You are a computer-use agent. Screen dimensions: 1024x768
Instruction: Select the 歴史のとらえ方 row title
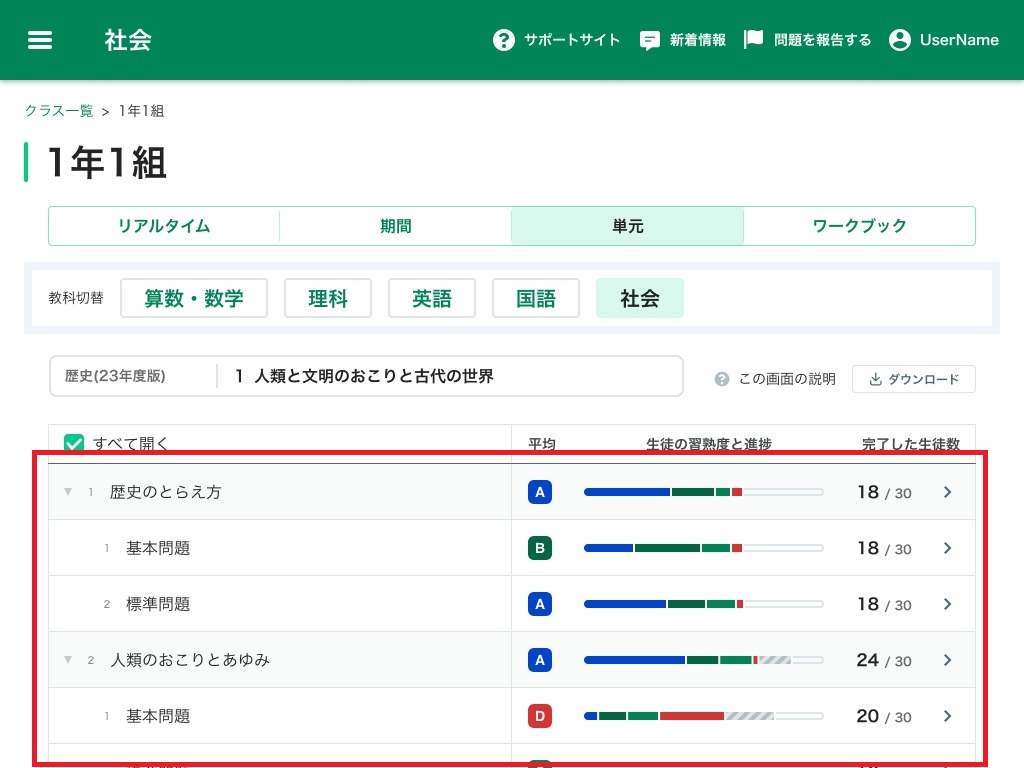tap(165, 492)
